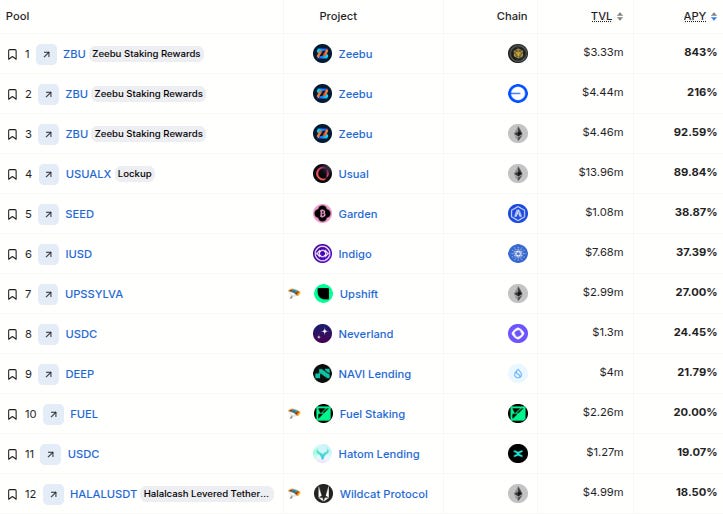The width and height of the screenshot is (723, 514).
Task: Sort table by TVL column
Action: (607, 17)
